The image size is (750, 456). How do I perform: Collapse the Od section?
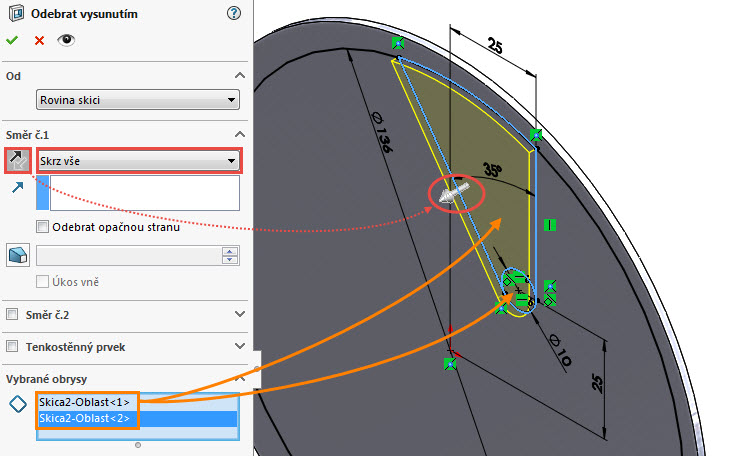click(x=240, y=76)
